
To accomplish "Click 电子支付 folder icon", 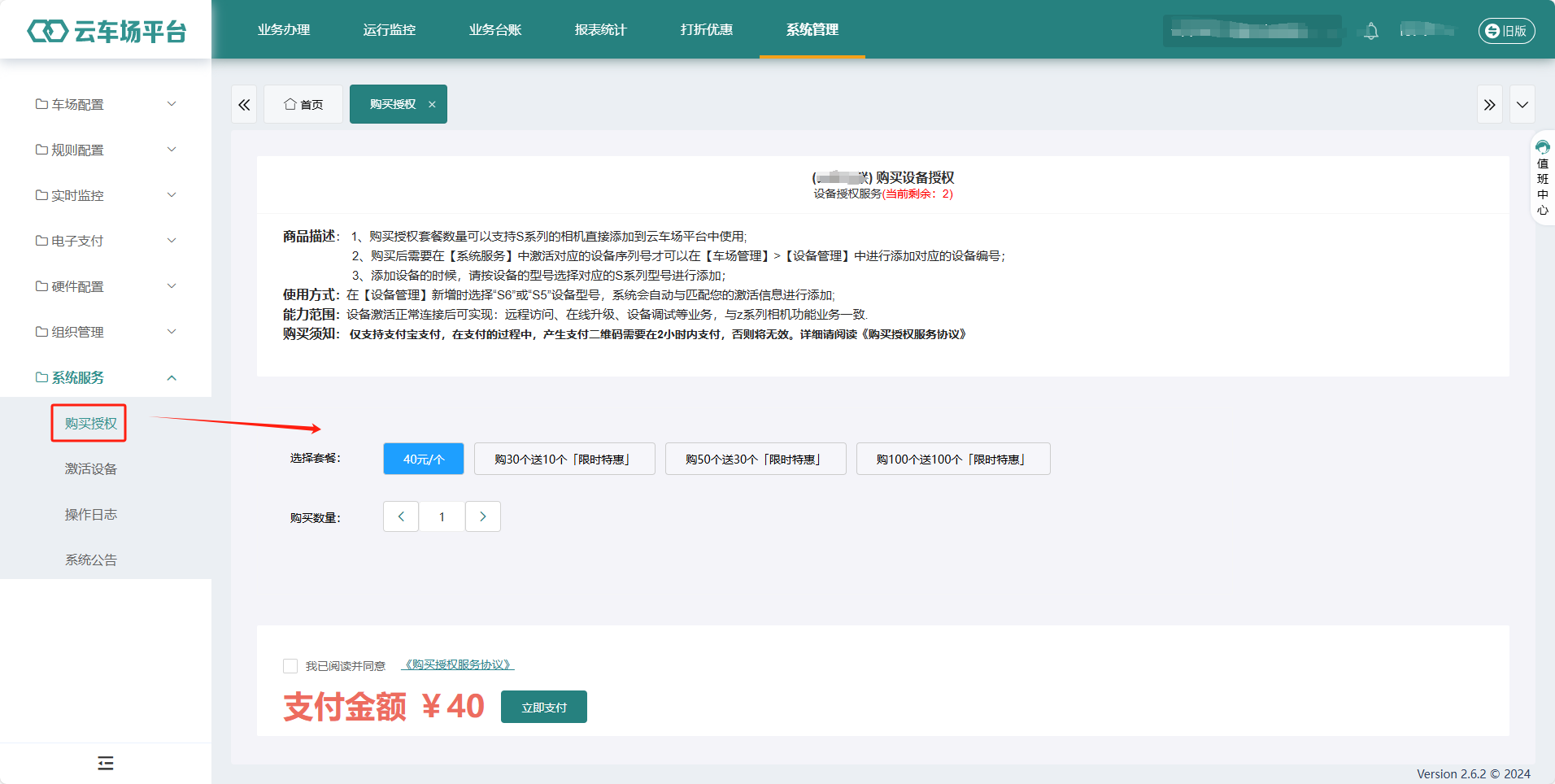I will pyautogui.click(x=41, y=241).
